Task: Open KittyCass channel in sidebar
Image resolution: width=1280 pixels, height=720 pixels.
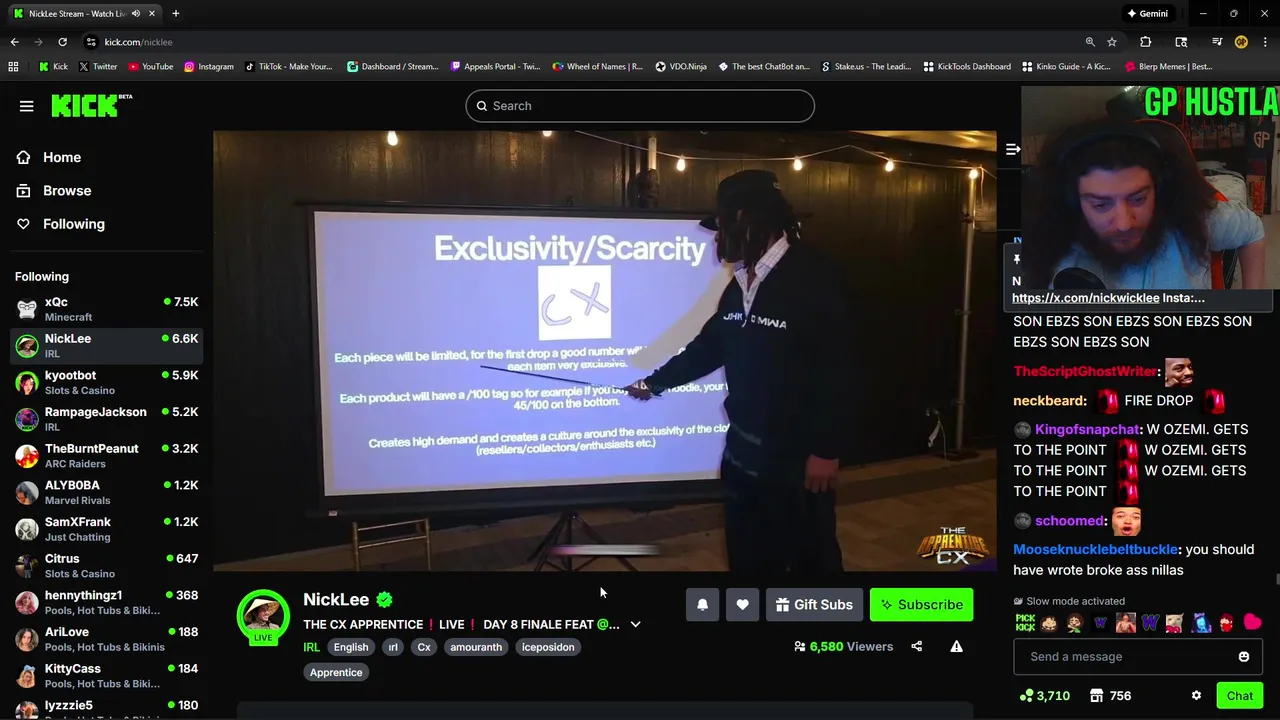Action: [x=106, y=676]
